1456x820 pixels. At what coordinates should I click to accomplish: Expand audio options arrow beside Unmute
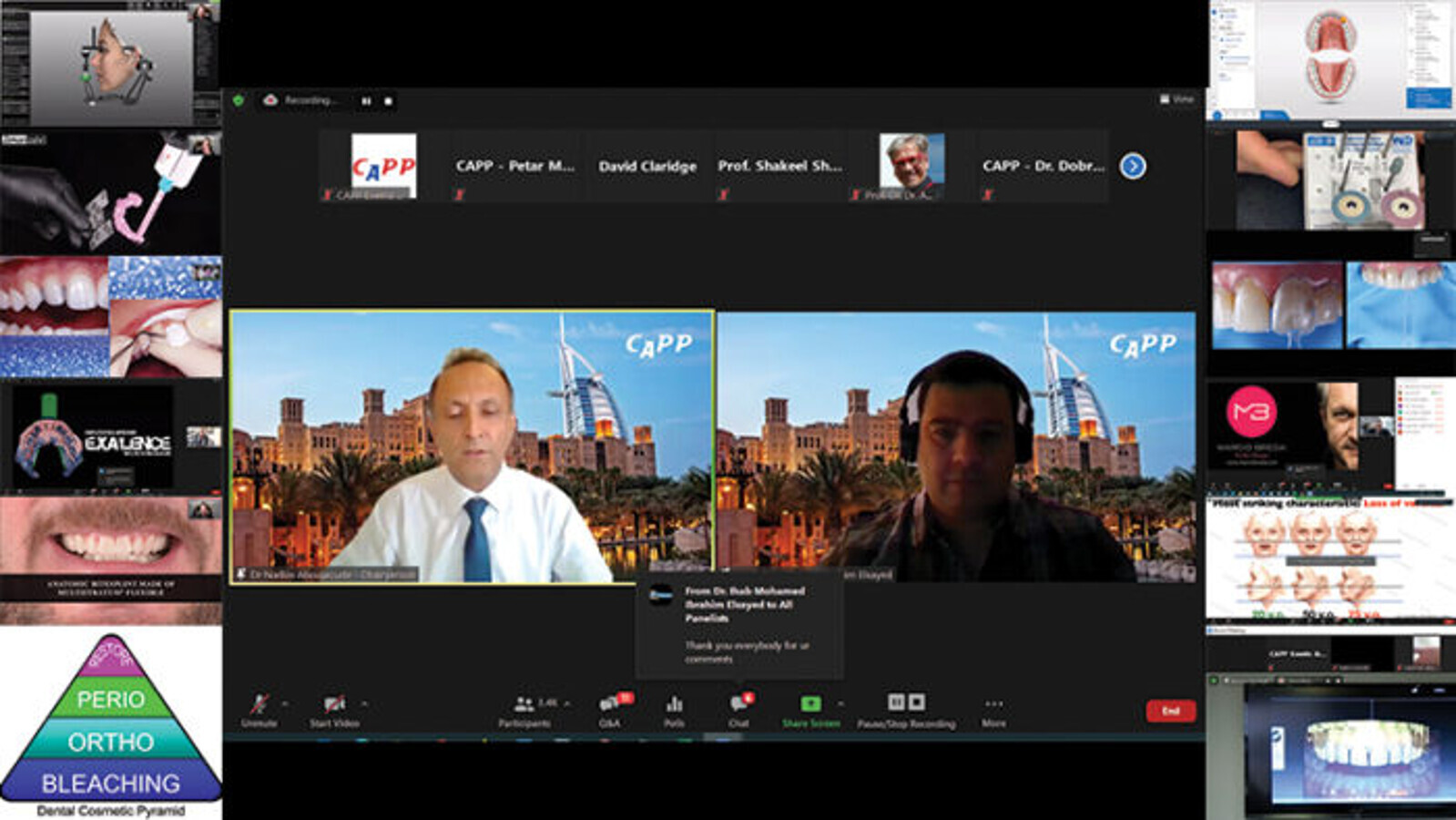point(285,703)
